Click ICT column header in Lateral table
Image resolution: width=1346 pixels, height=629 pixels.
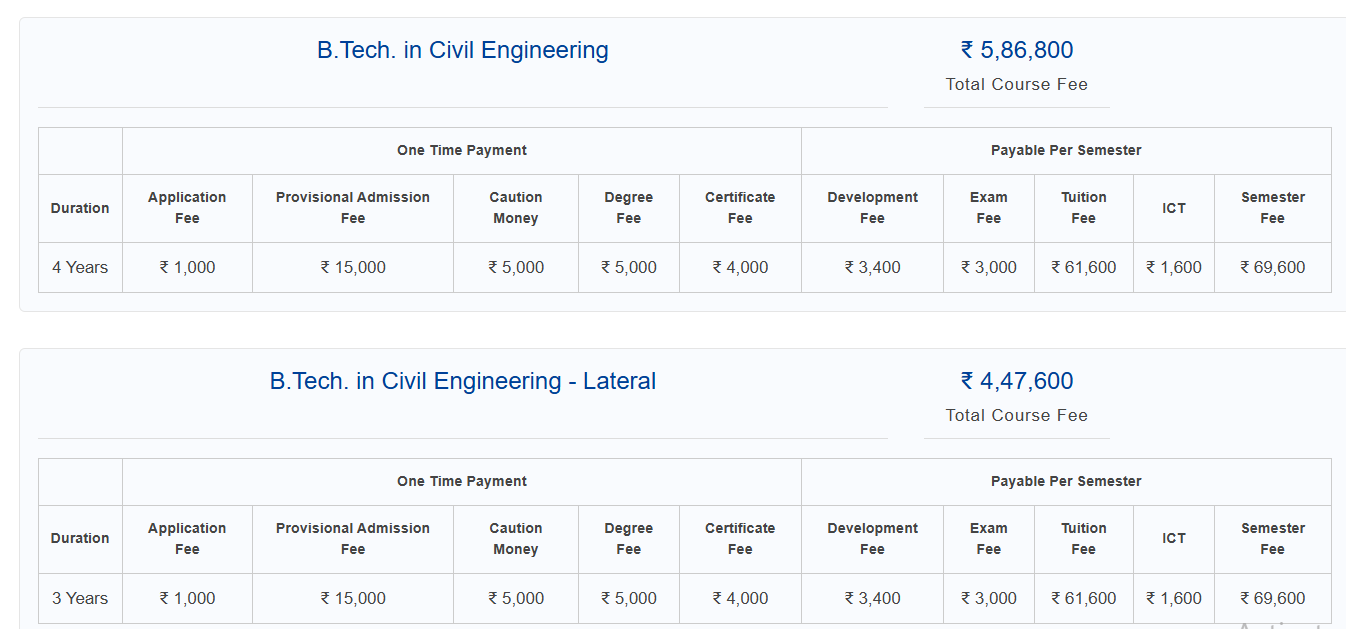(1173, 538)
